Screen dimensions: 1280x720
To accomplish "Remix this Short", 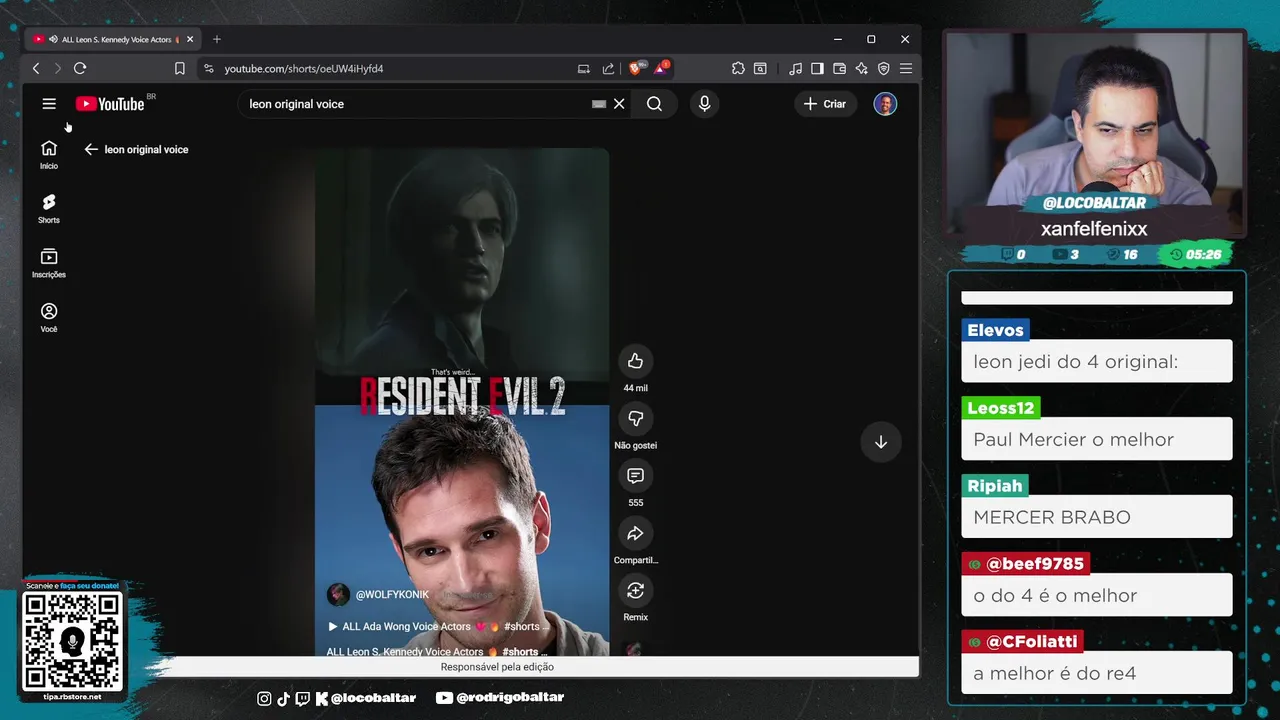I will (x=635, y=590).
